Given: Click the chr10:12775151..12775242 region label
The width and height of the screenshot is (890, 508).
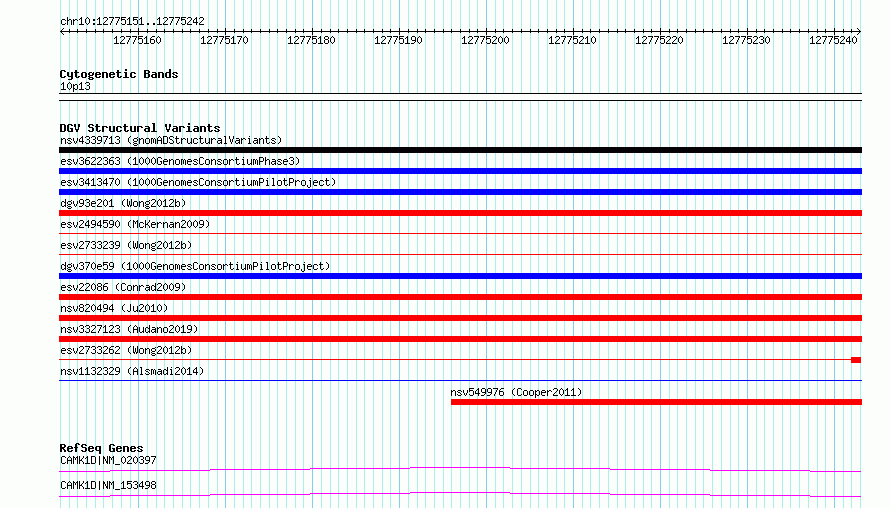Looking at the screenshot, I should [x=132, y=21].
